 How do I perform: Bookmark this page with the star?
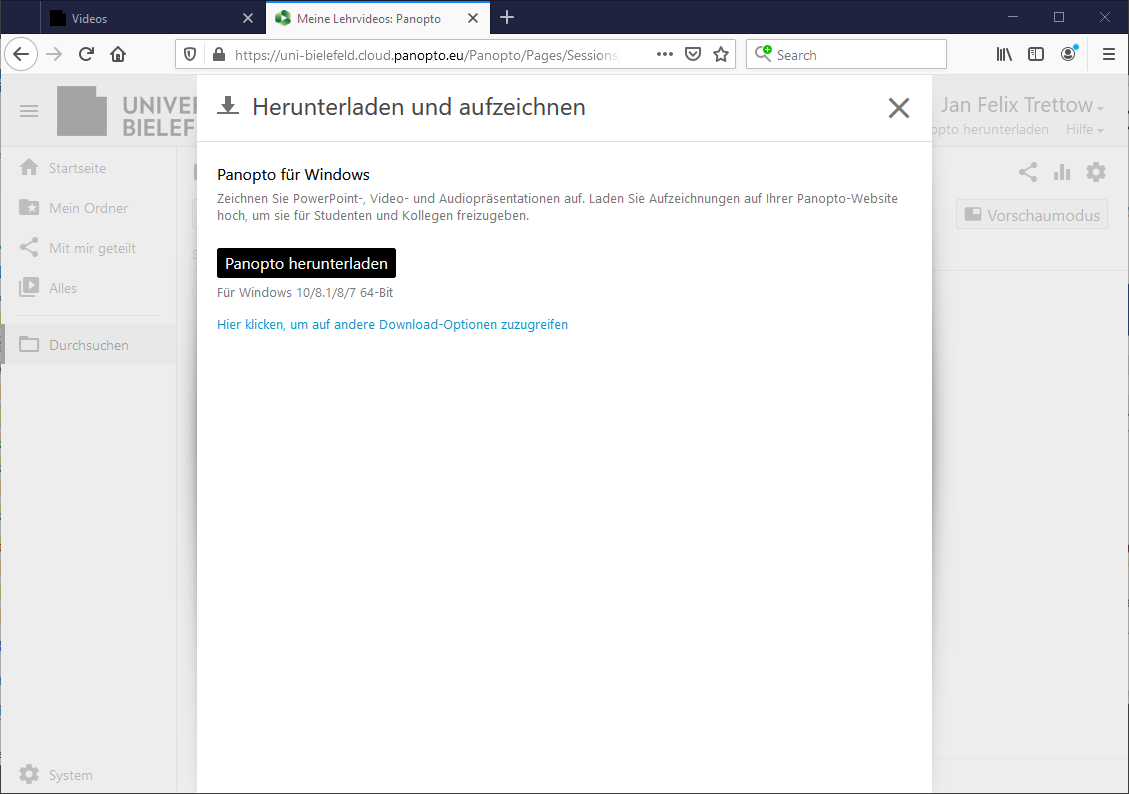721,55
